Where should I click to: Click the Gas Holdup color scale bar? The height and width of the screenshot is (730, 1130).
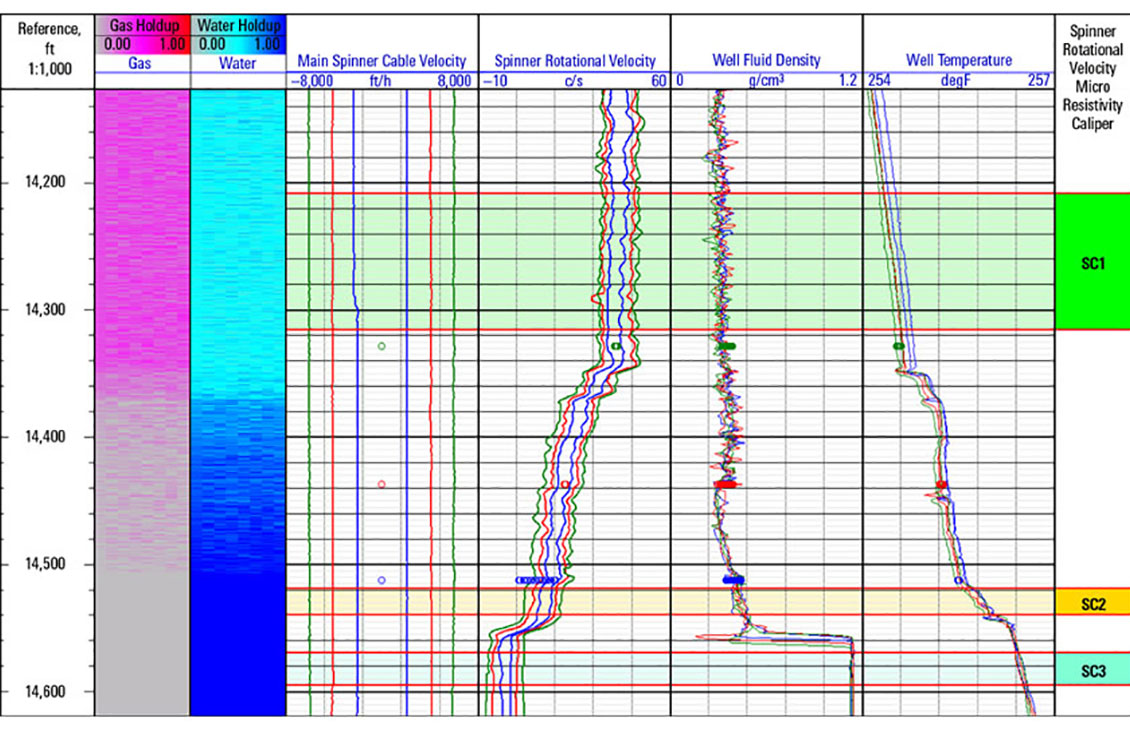(x=143, y=44)
